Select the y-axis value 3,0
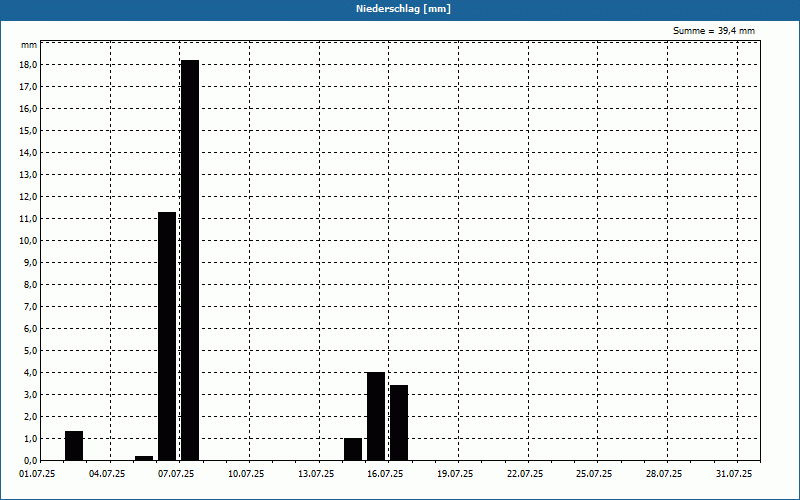 (x=30, y=394)
